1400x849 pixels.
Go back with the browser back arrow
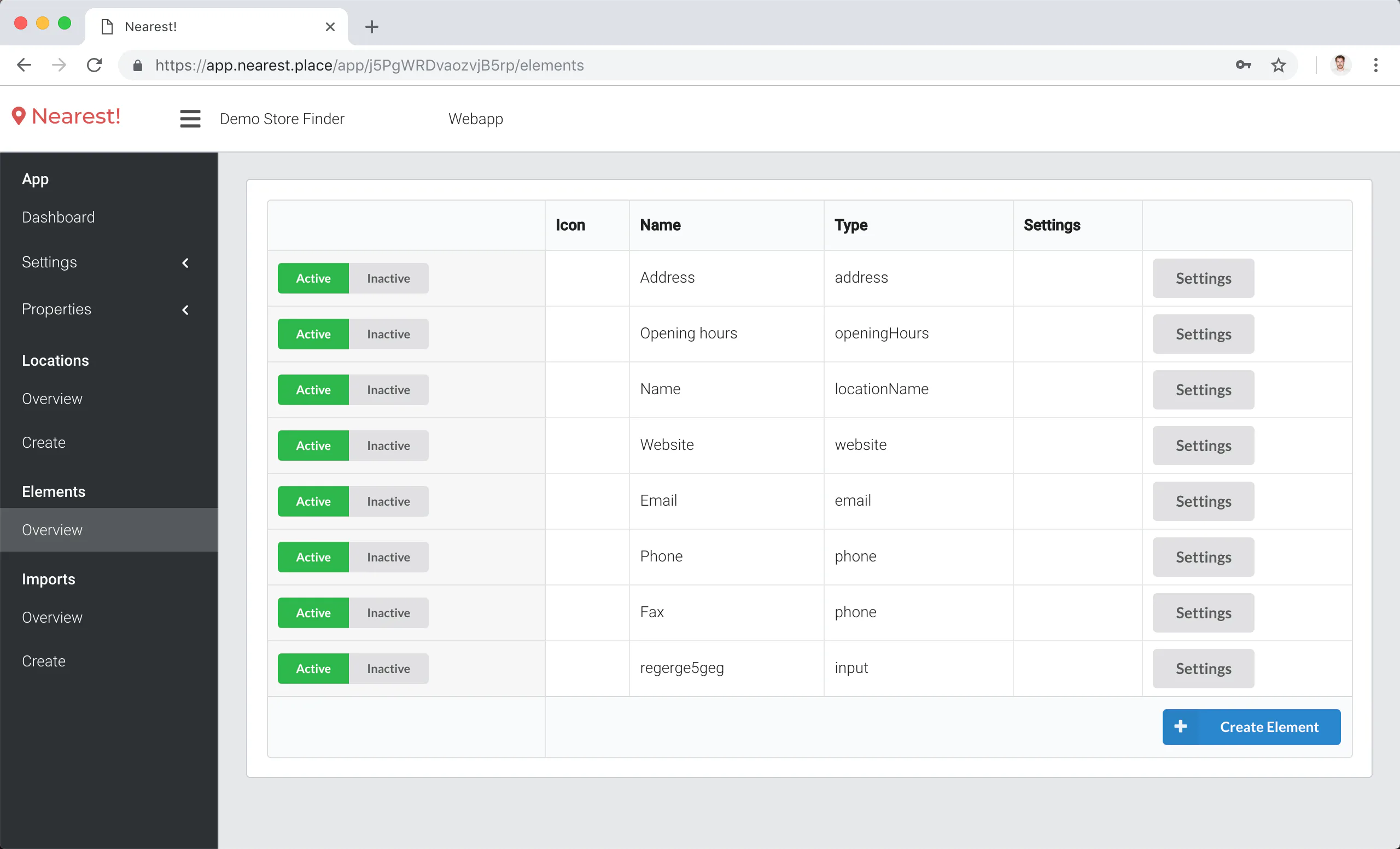point(24,65)
